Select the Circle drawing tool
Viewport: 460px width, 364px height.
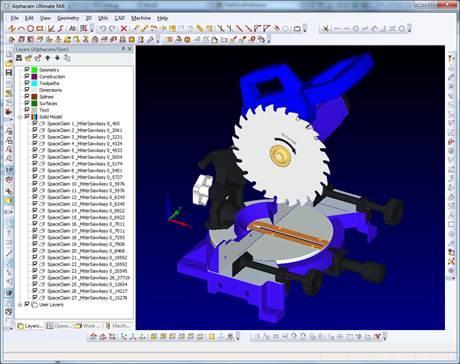pyautogui.click(x=30, y=29)
